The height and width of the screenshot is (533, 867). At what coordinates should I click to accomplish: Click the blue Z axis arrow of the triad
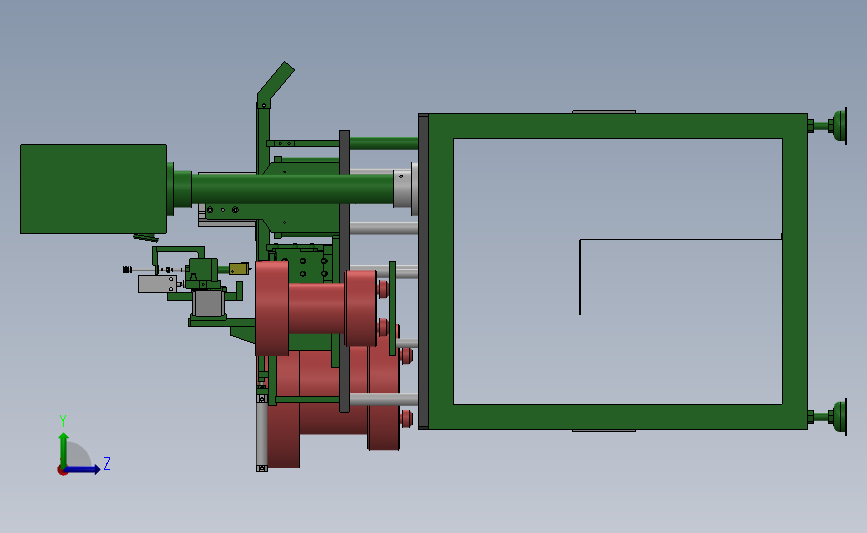83,469
